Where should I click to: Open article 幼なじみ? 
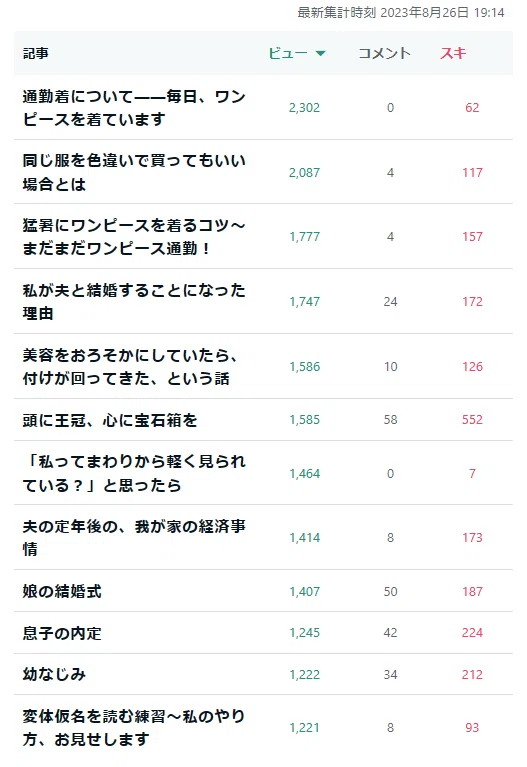click(x=54, y=674)
